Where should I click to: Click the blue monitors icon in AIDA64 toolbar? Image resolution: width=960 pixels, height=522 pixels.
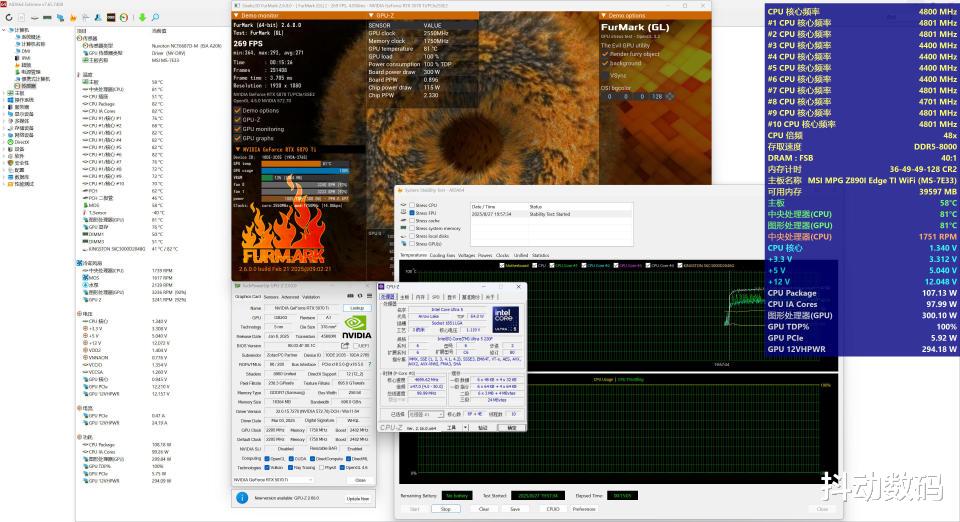60,17
